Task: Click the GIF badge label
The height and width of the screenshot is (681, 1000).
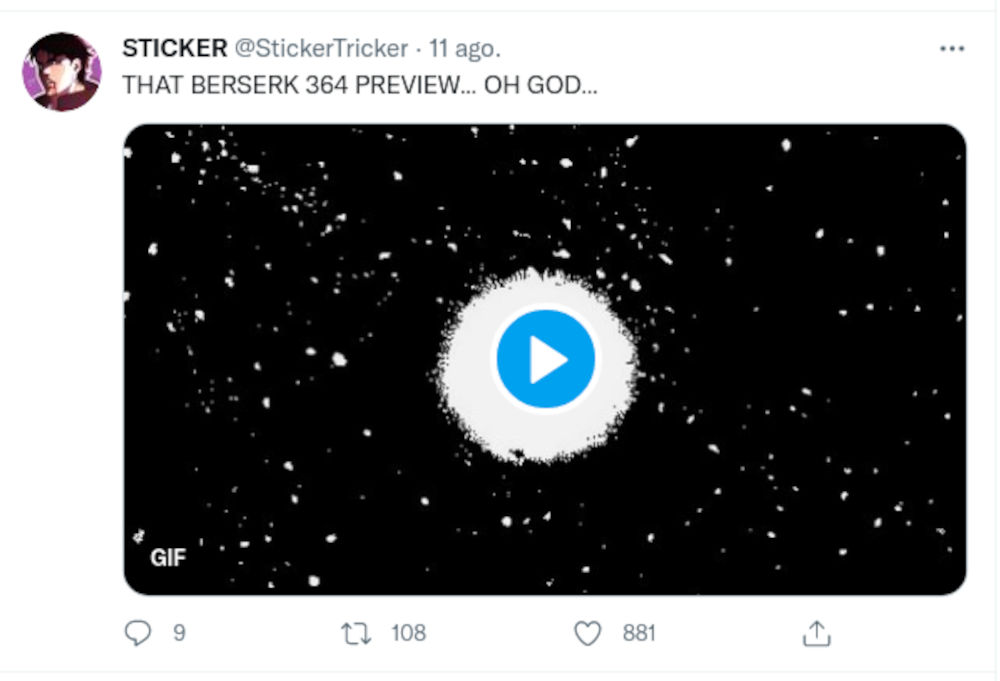Action: pyautogui.click(x=168, y=558)
